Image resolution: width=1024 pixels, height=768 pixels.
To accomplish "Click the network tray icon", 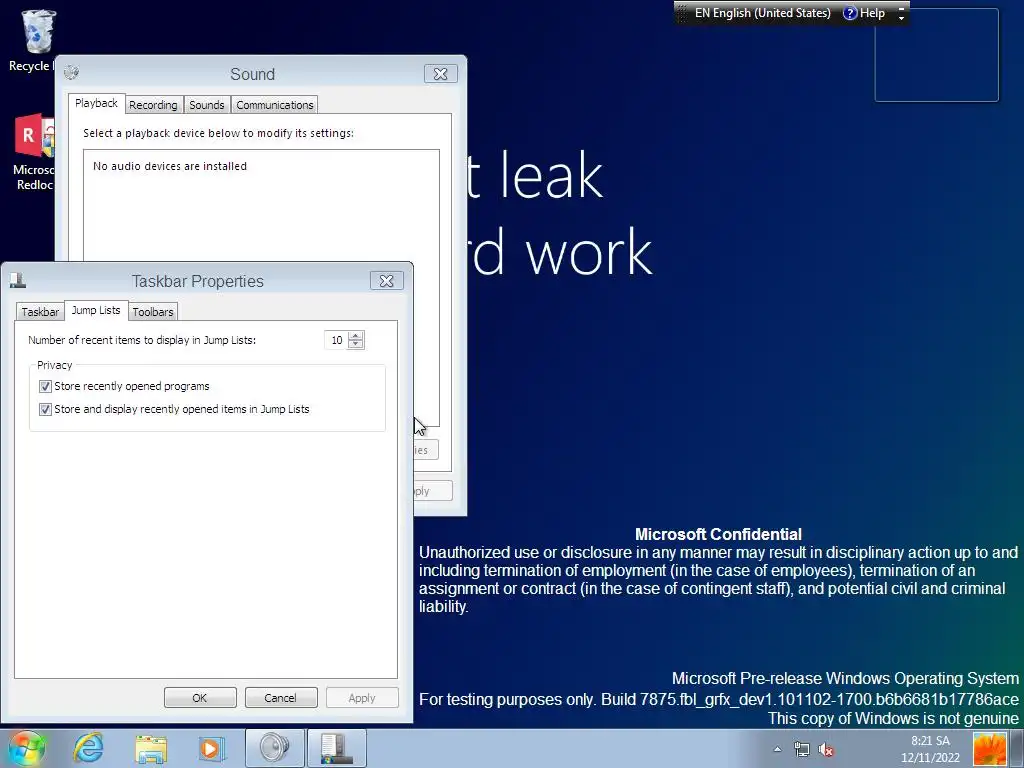I will [801, 750].
